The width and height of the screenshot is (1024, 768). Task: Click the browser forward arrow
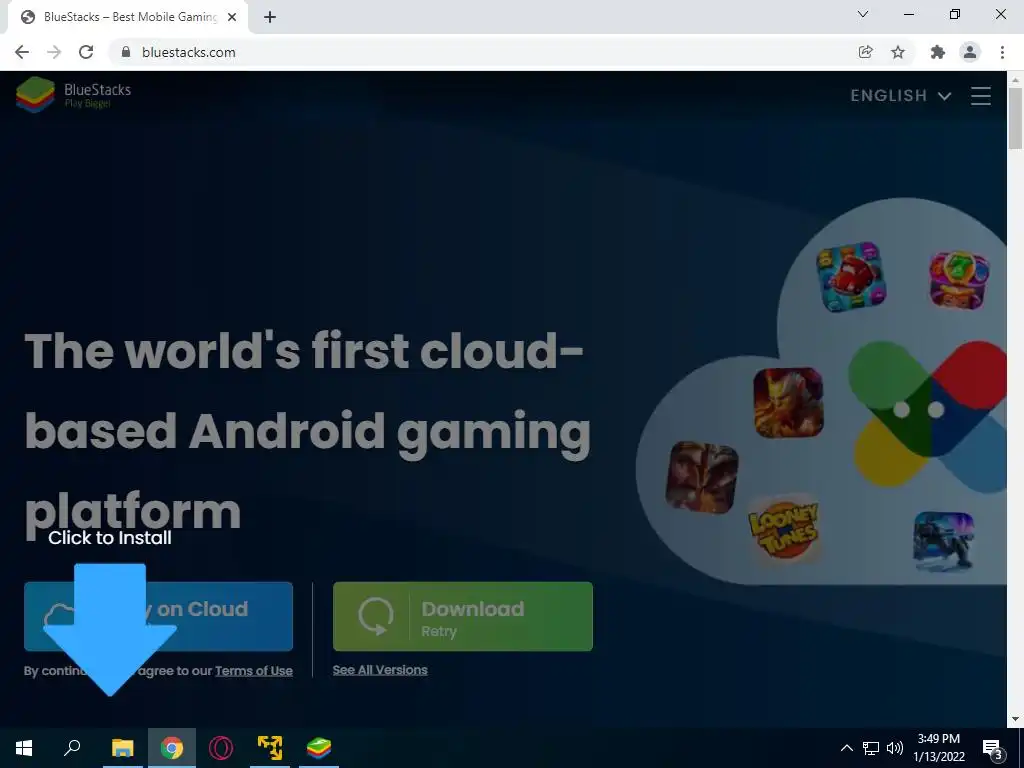54,52
